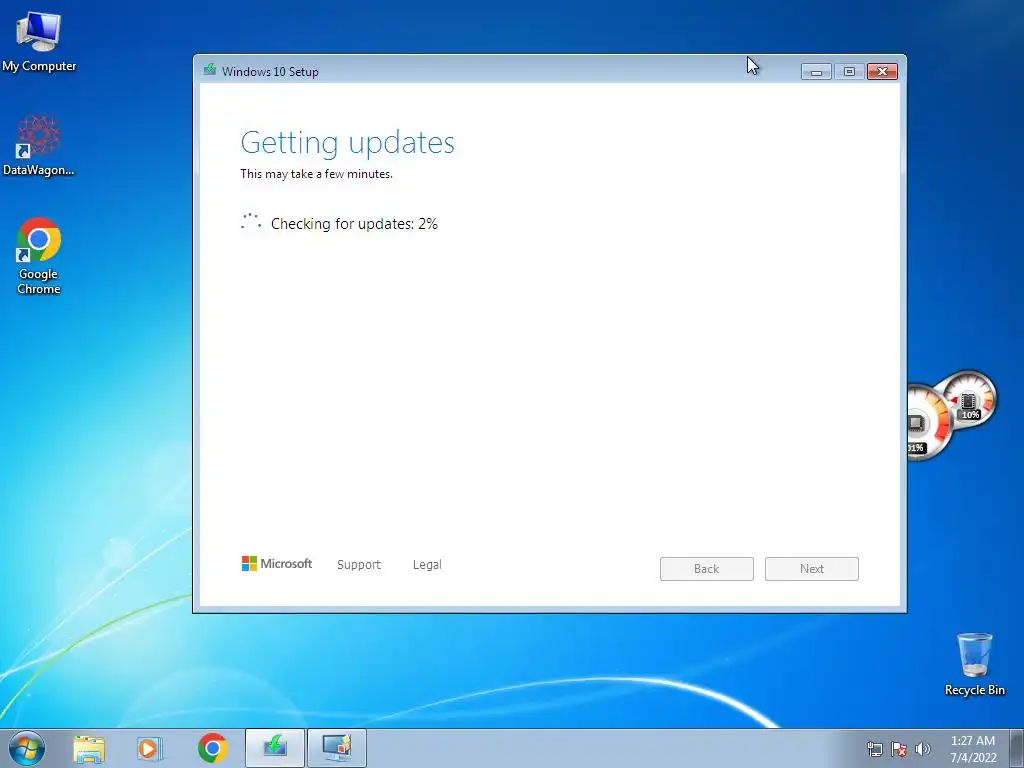Image resolution: width=1024 pixels, height=768 pixels.
Task: Close the Windows 10 Setup window
Action: pos(882,72)
